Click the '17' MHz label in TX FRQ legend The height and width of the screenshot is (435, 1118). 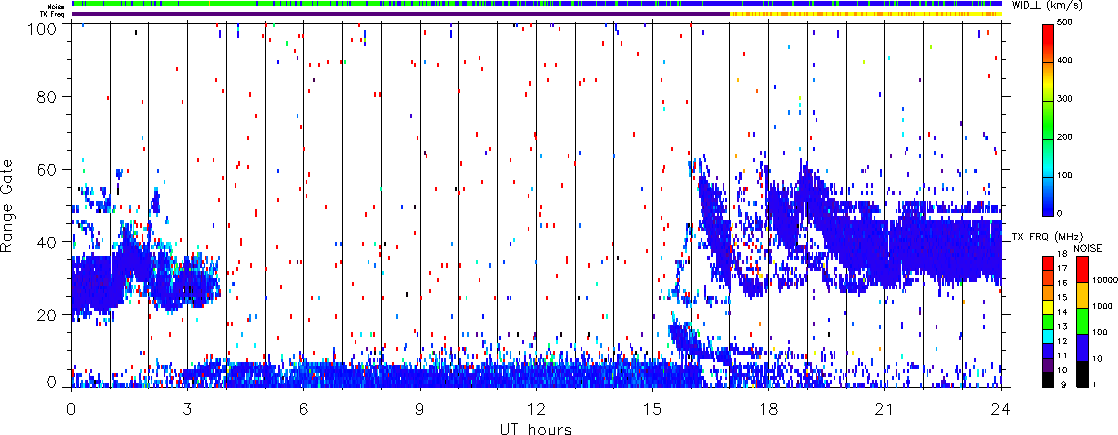(x=1062, y=268)
